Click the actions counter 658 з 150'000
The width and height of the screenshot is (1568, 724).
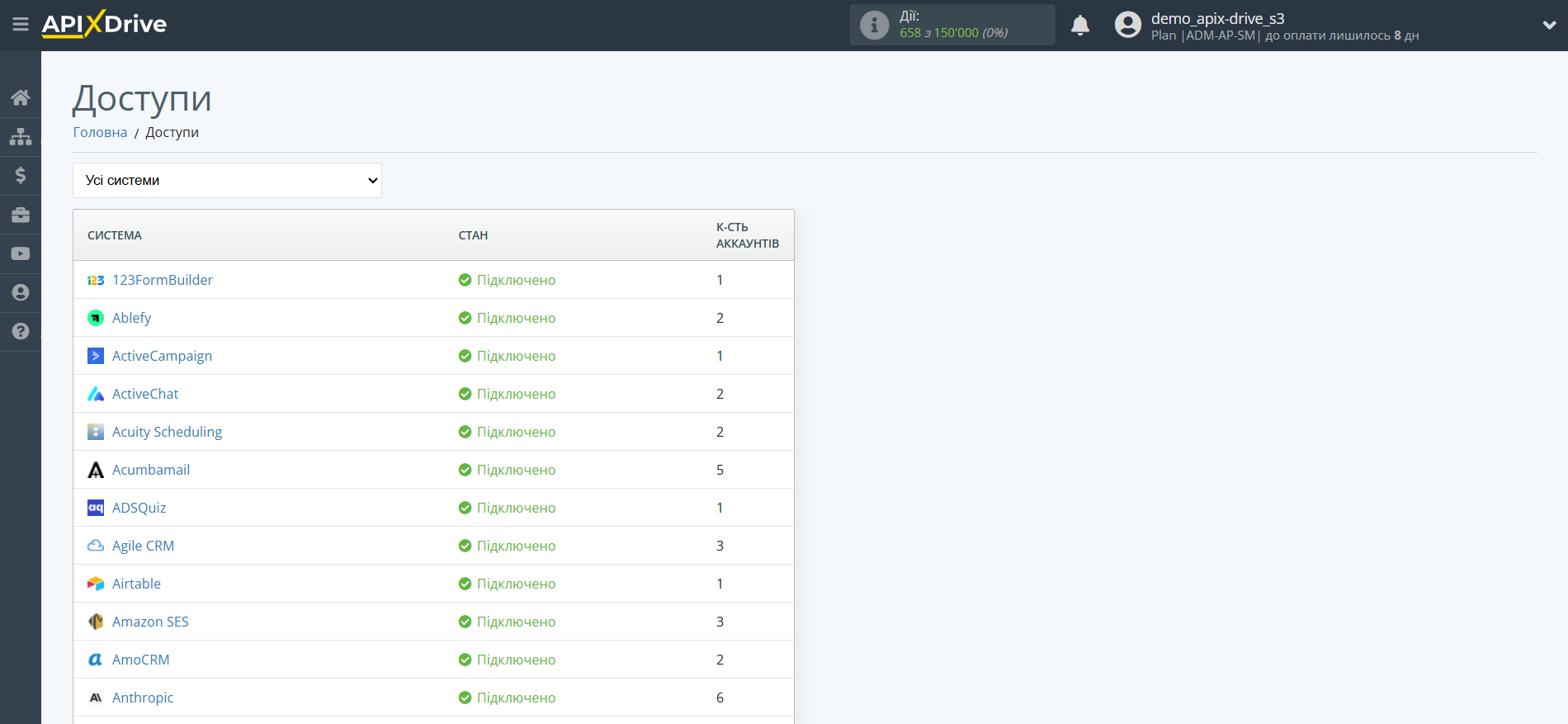coord(953,33)
